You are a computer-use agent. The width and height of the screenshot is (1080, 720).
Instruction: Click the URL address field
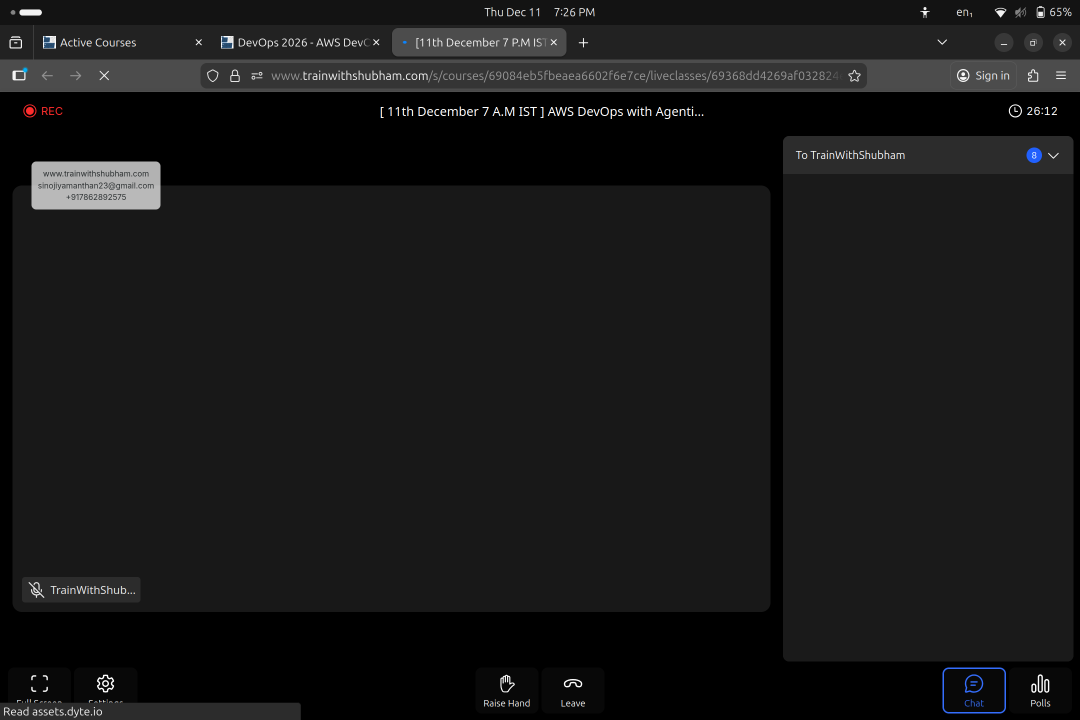pyautogui.click(x=550, y=75)
